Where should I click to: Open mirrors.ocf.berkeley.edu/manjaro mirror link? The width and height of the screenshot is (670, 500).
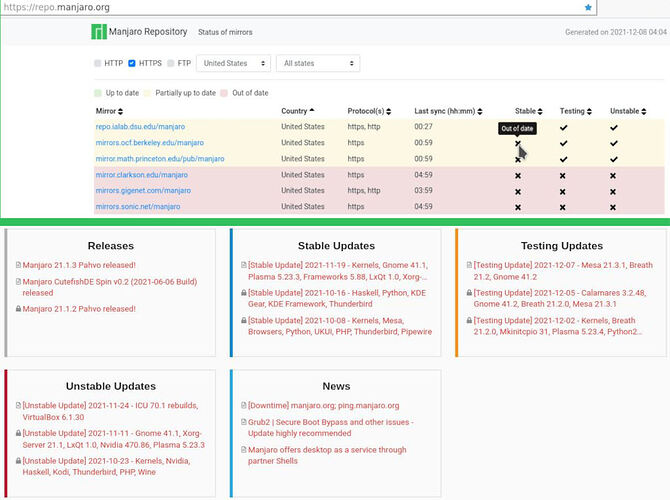click(x=150, y=143)
